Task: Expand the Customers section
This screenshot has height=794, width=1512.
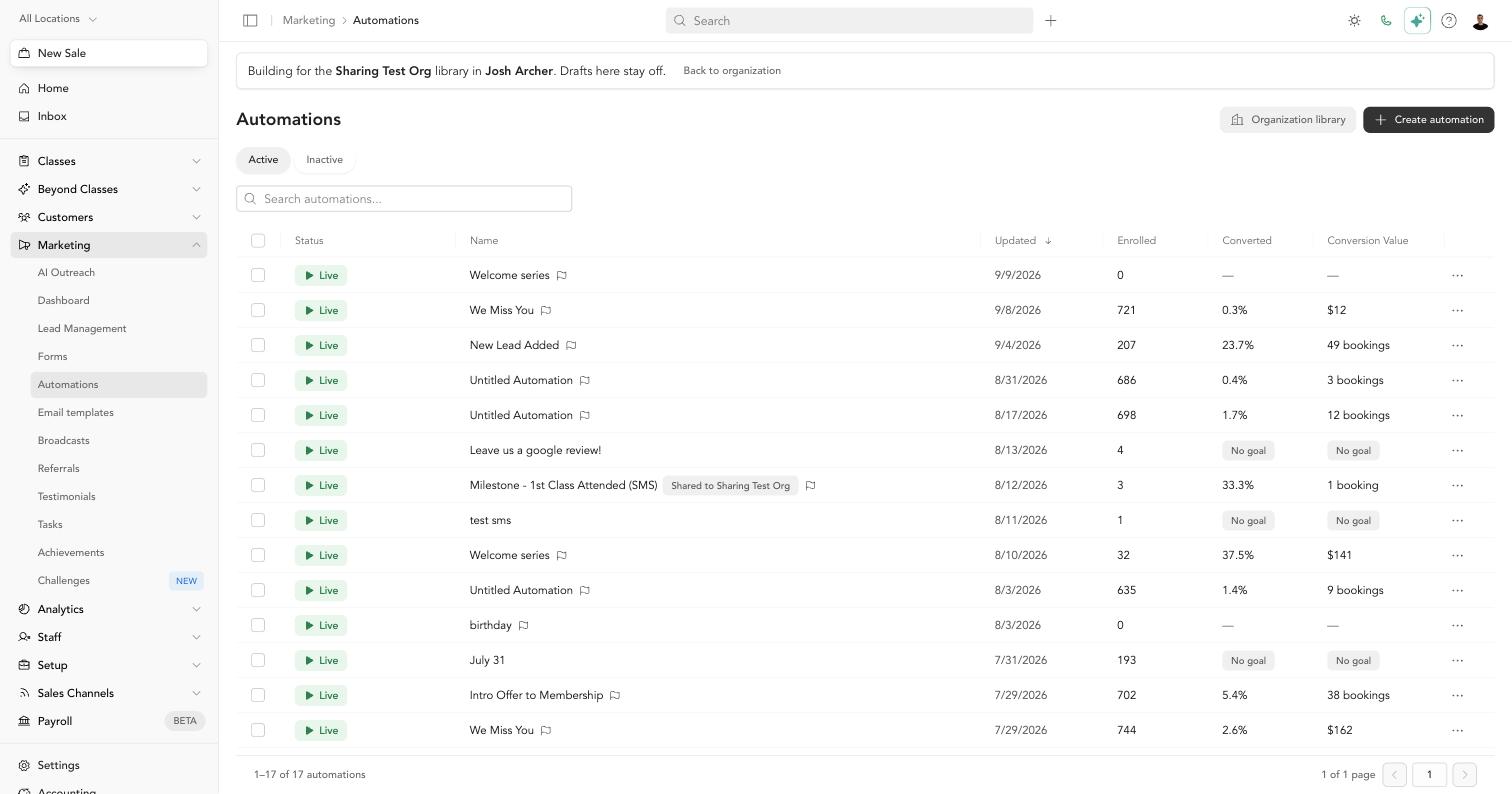Action: point(109,217)
